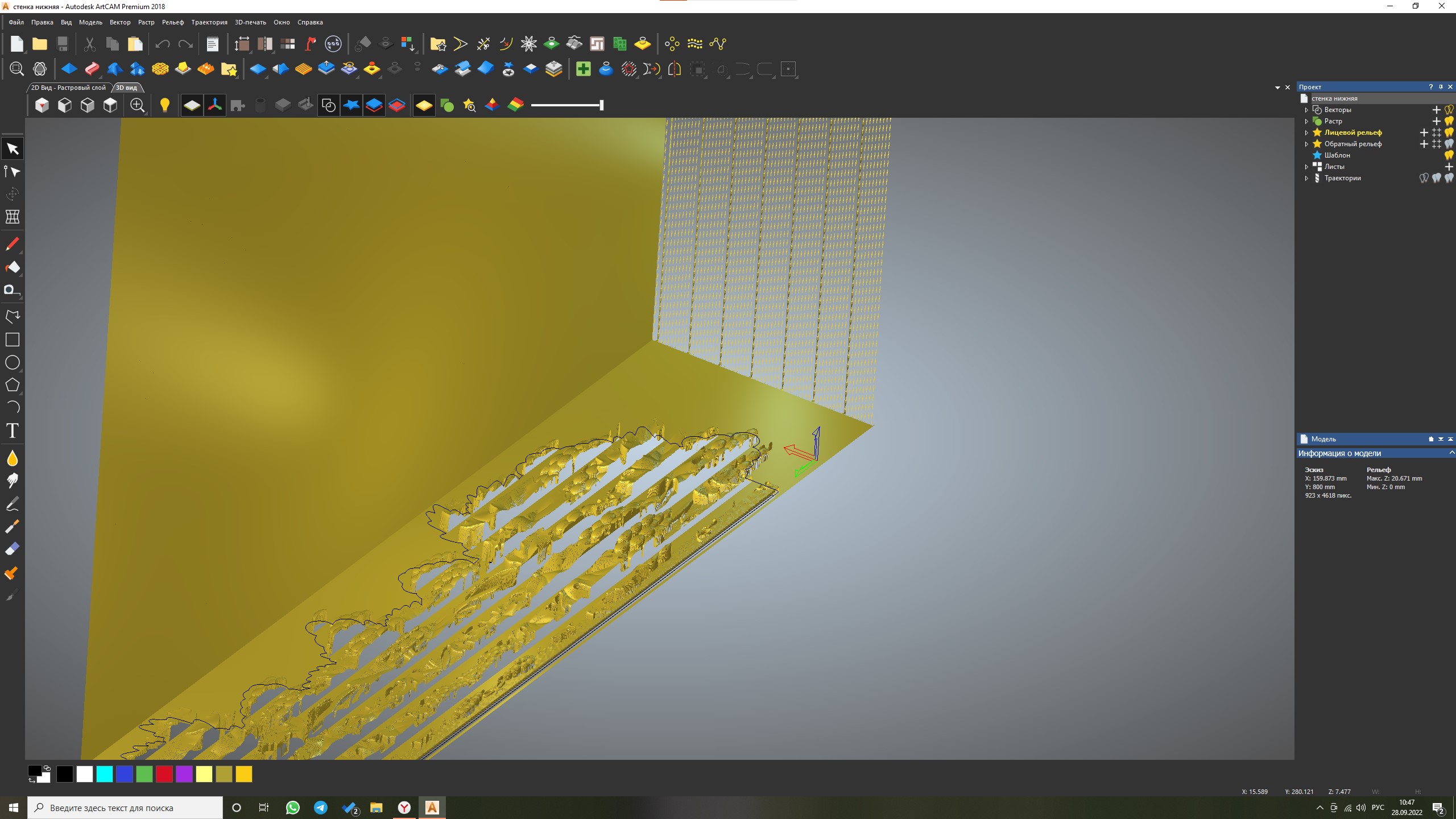Select the Rectangle drawing tool
This screenshot has height=819, width=1456.
coord(12,340)
